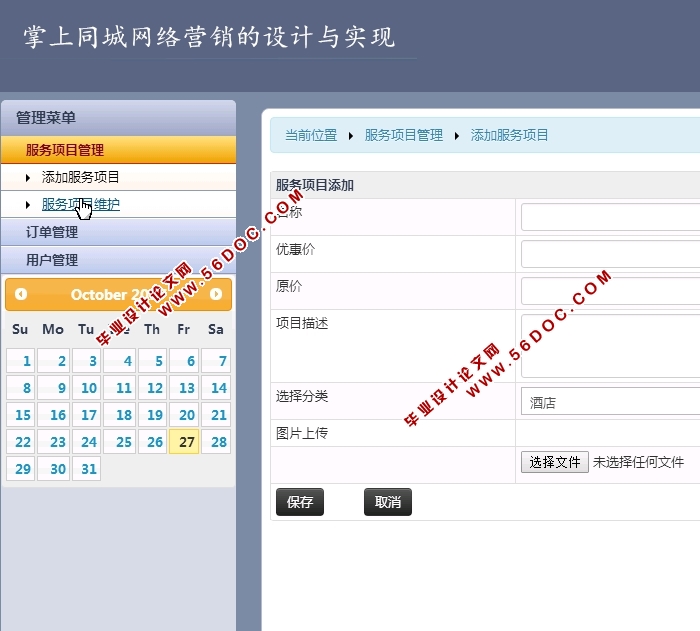Focus the 原价 input field
This screenshot has width=700, height=631.
(x=610, y=291)
